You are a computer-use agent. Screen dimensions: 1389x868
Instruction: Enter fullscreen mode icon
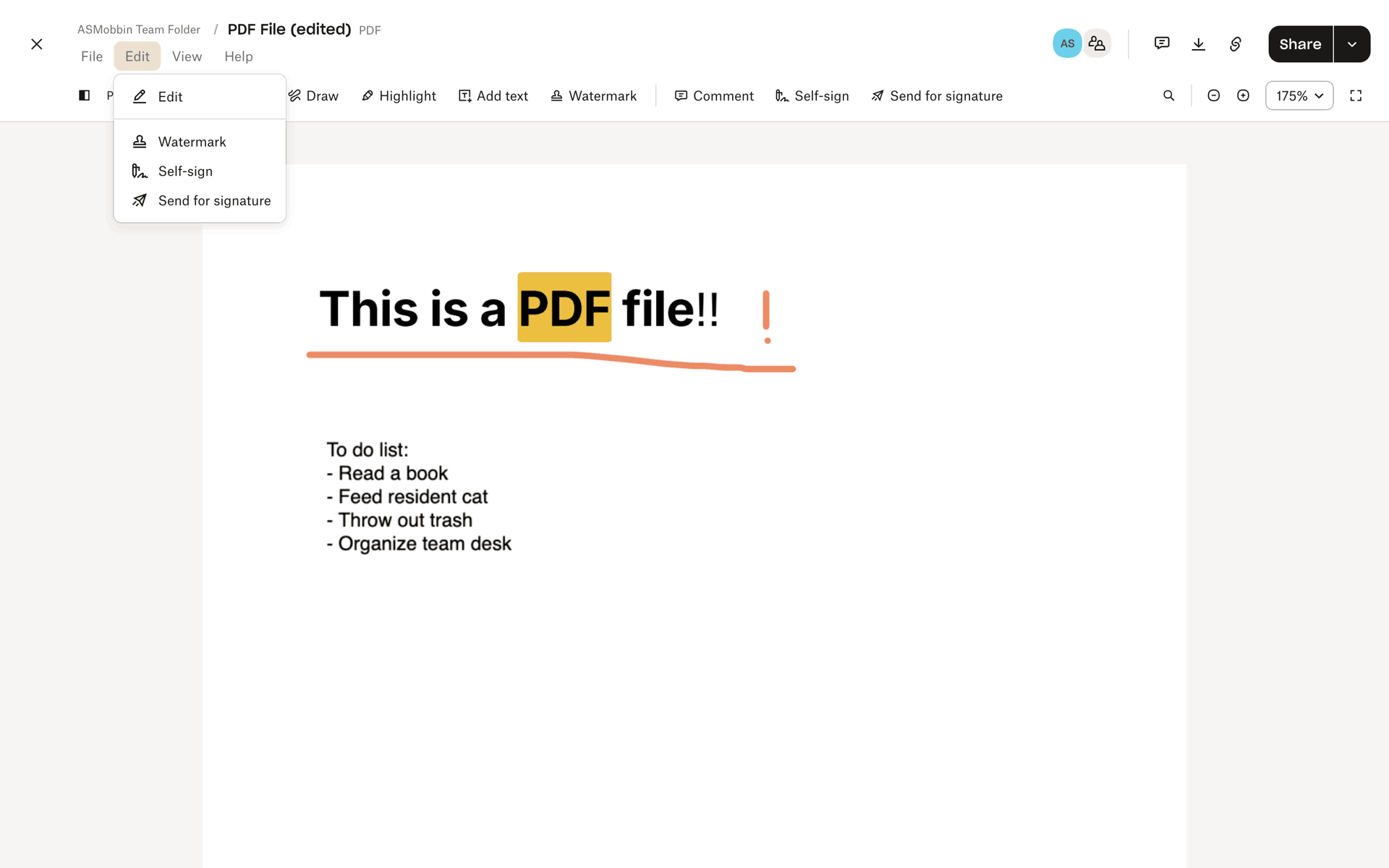1356,95
